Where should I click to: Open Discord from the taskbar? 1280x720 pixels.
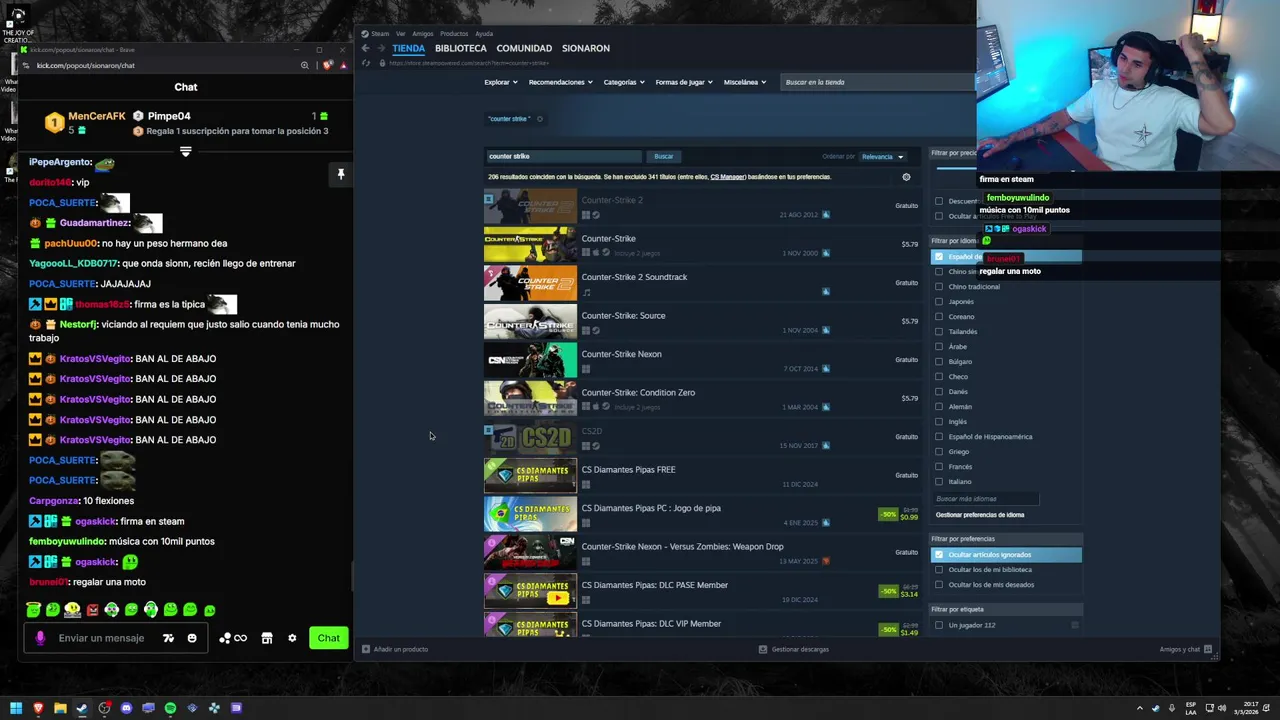tap(126, 708)
